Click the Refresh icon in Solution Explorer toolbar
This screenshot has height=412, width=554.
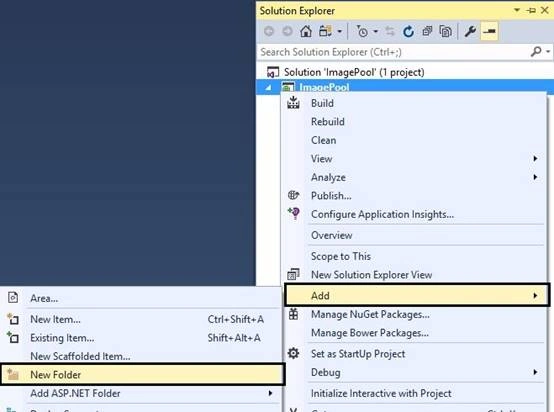tap(408, 31)
